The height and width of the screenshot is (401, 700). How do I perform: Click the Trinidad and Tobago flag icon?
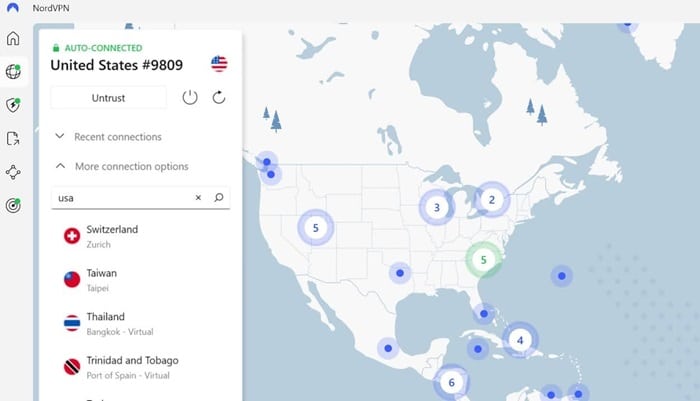pyautogui.click(x=72, y=367)
